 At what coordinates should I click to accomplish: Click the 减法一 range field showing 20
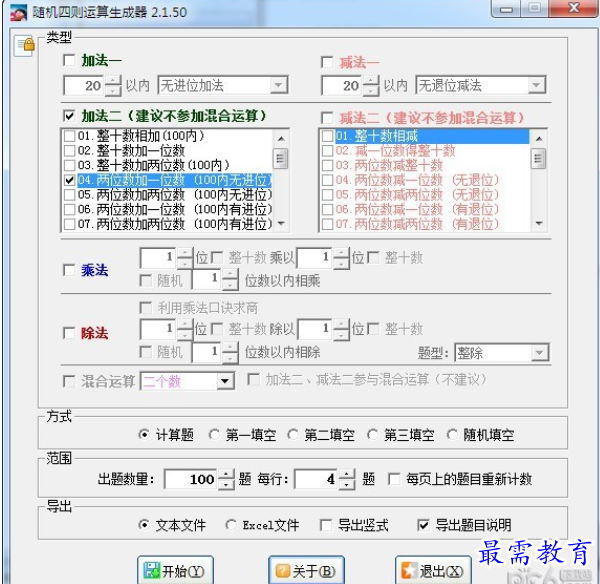[x=342, y=85]
